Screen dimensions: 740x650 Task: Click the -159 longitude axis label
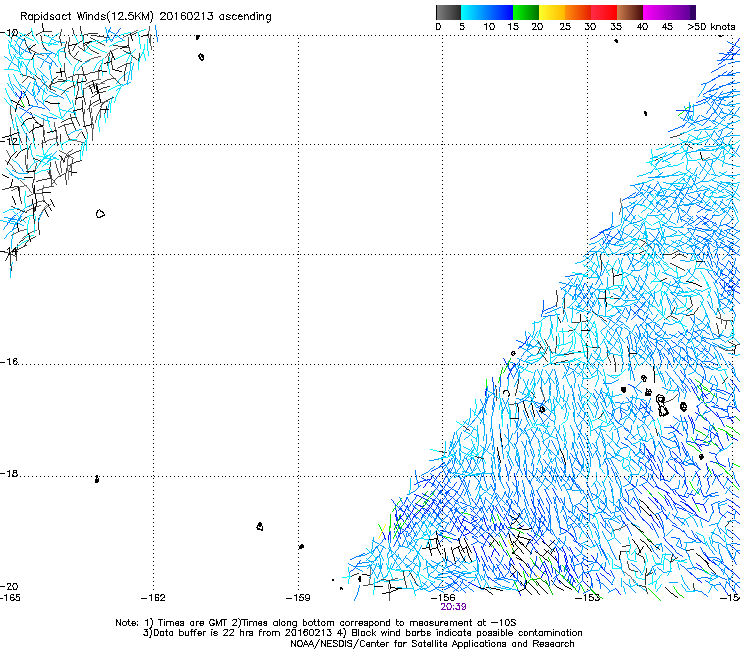coord(298,598)
